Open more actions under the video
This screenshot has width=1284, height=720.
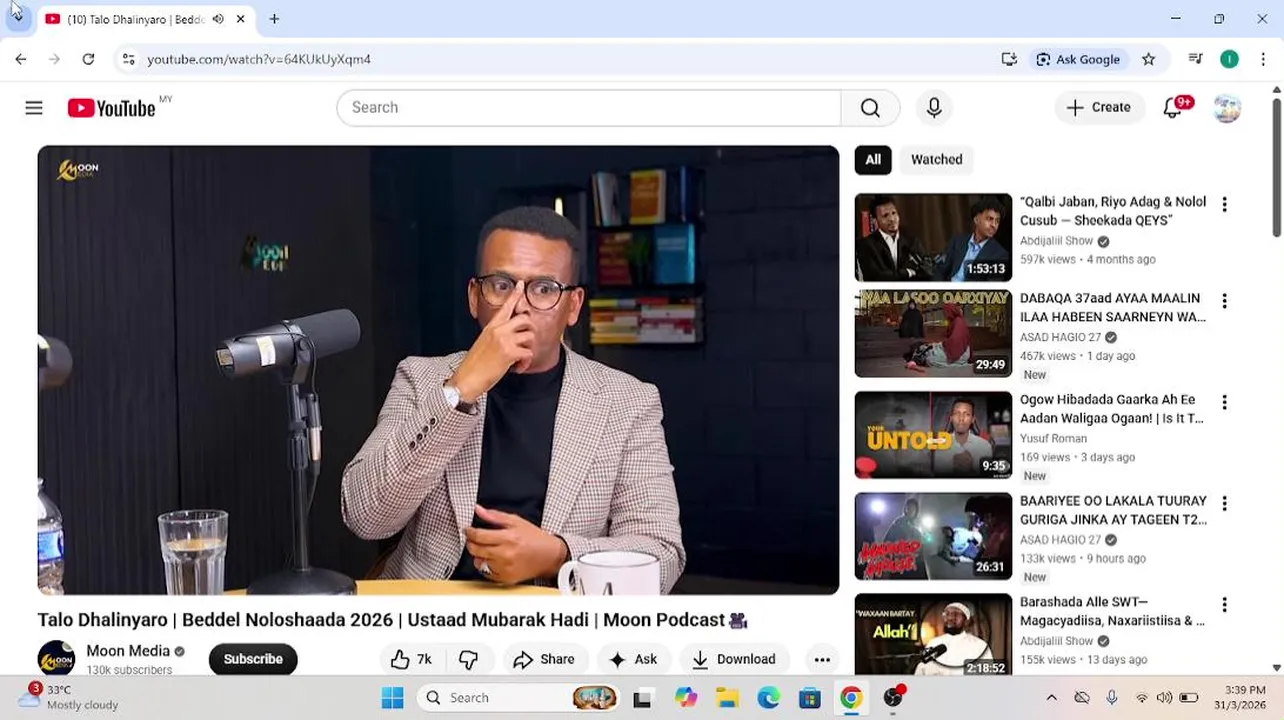822,659
